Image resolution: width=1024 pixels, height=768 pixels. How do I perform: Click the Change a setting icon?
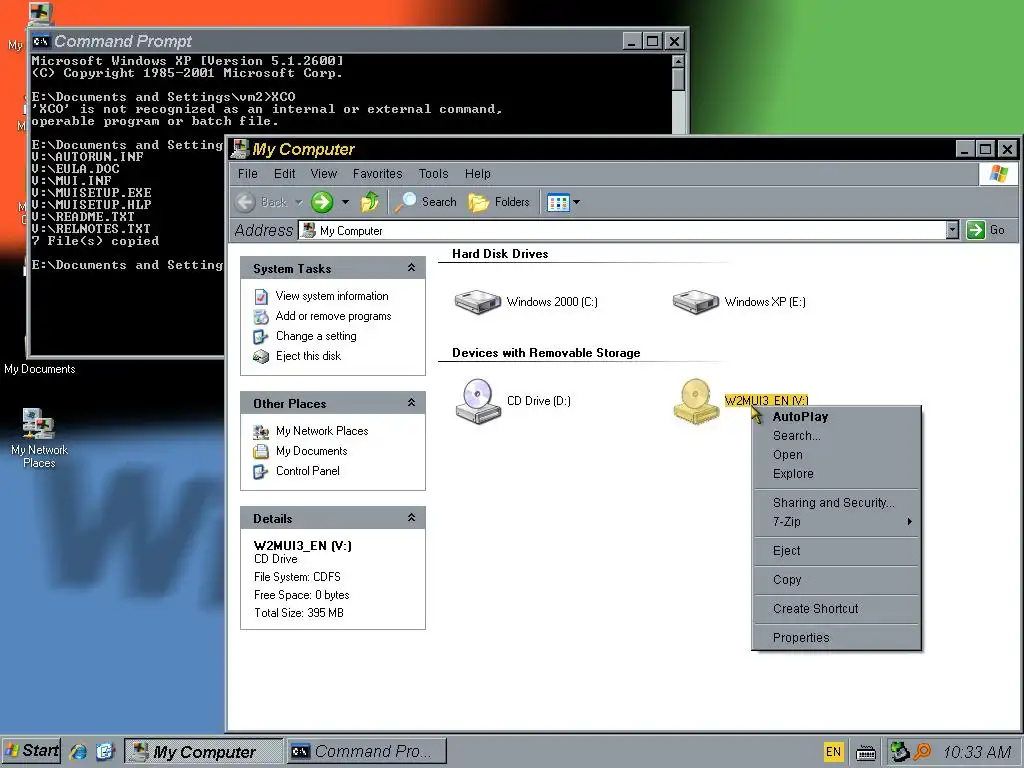tap(261, 336)
